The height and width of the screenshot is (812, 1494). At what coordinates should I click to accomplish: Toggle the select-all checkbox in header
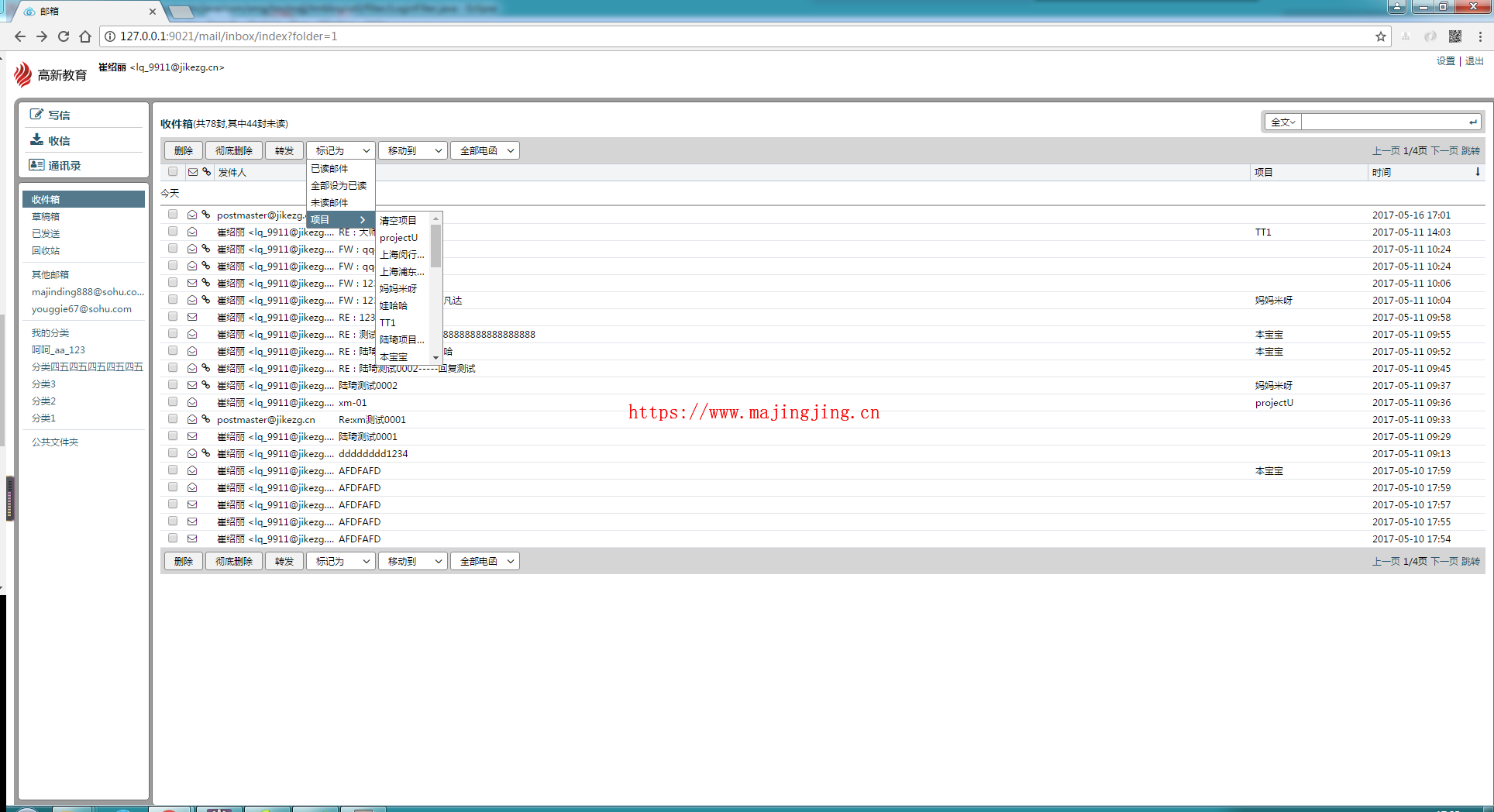[x=173, y=172]
